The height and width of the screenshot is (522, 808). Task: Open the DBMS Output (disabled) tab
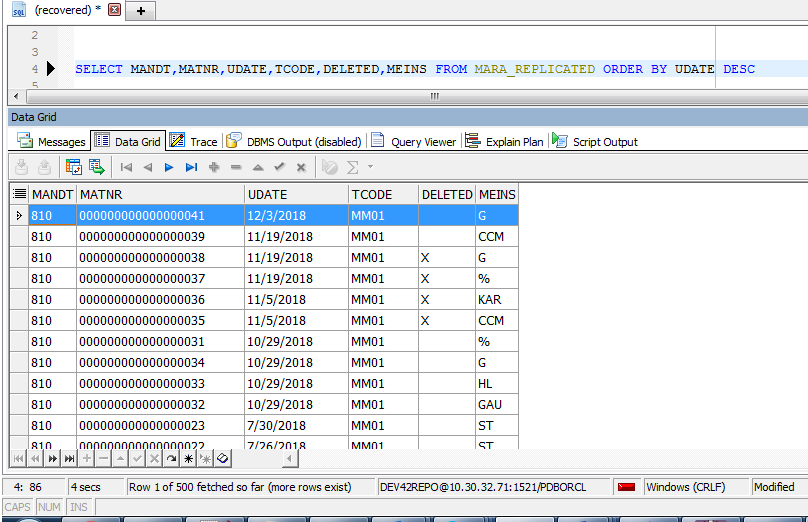pyautogui.click(x=294, y=141)
